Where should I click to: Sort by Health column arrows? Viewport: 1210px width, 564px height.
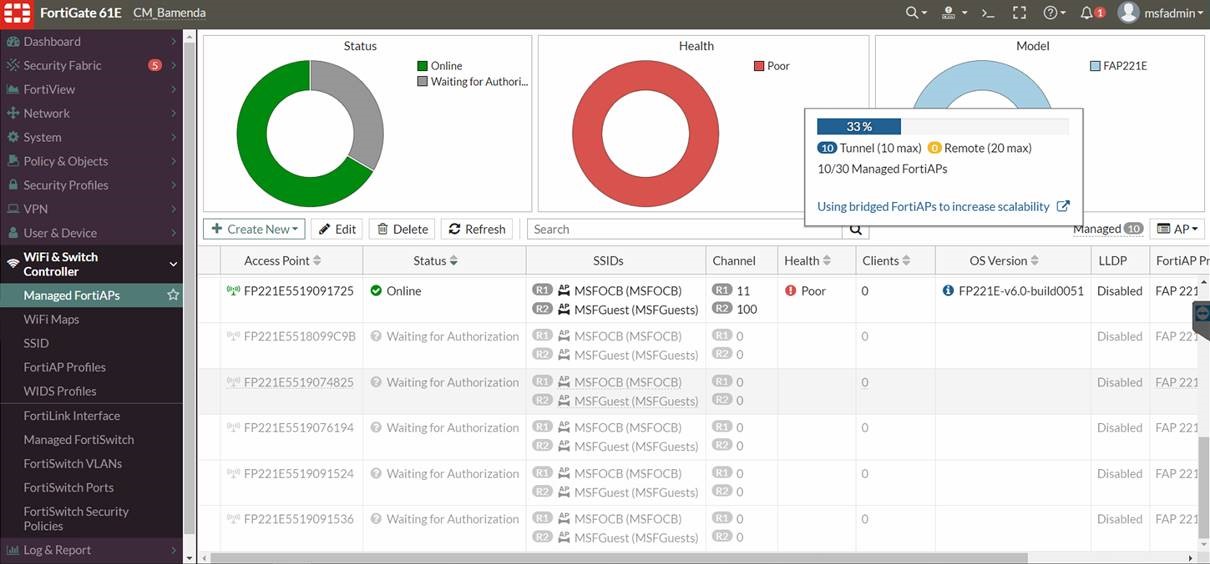(827, 261)
